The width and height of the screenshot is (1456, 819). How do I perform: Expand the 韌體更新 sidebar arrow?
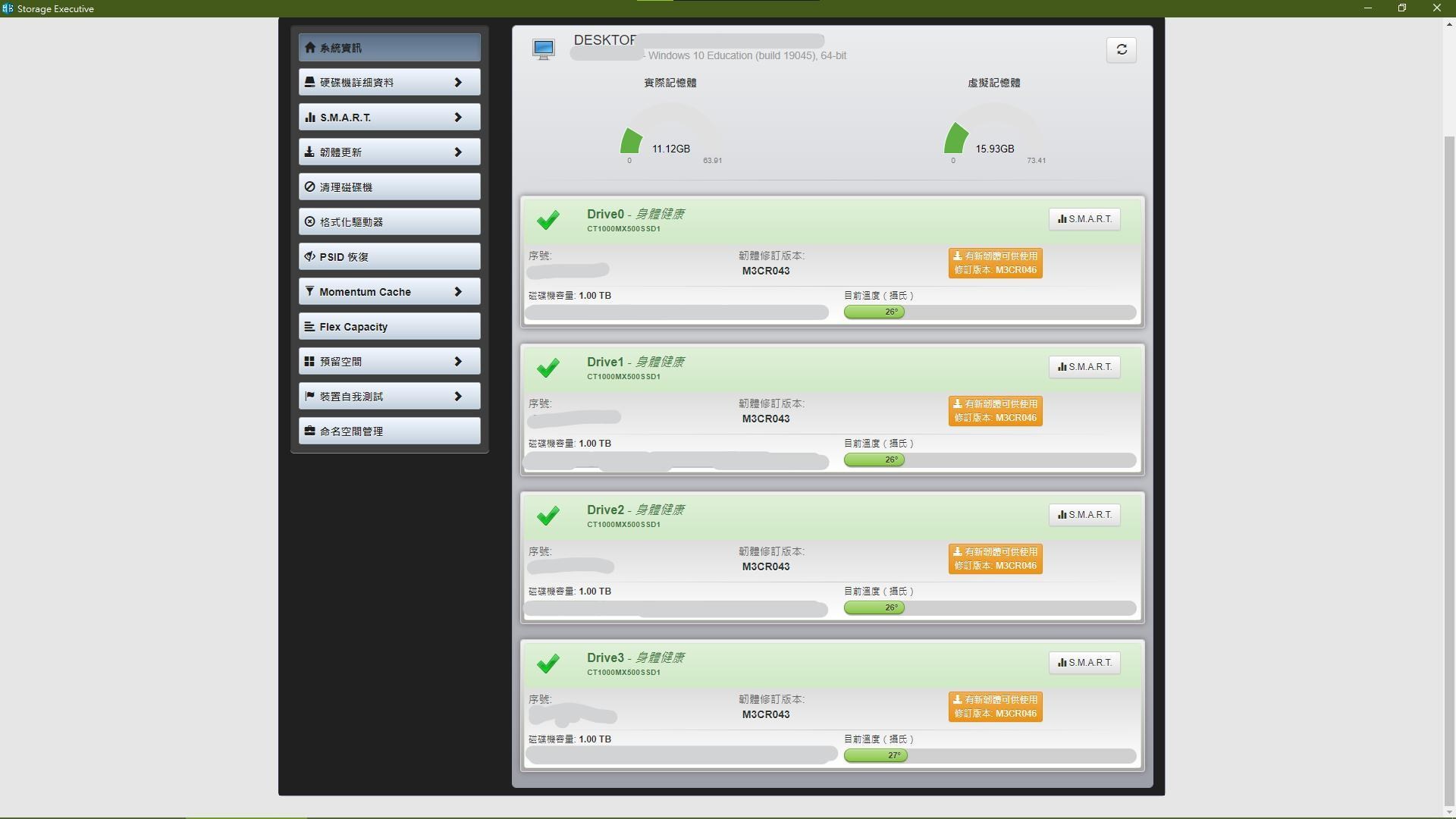click(x=458, y=152)
